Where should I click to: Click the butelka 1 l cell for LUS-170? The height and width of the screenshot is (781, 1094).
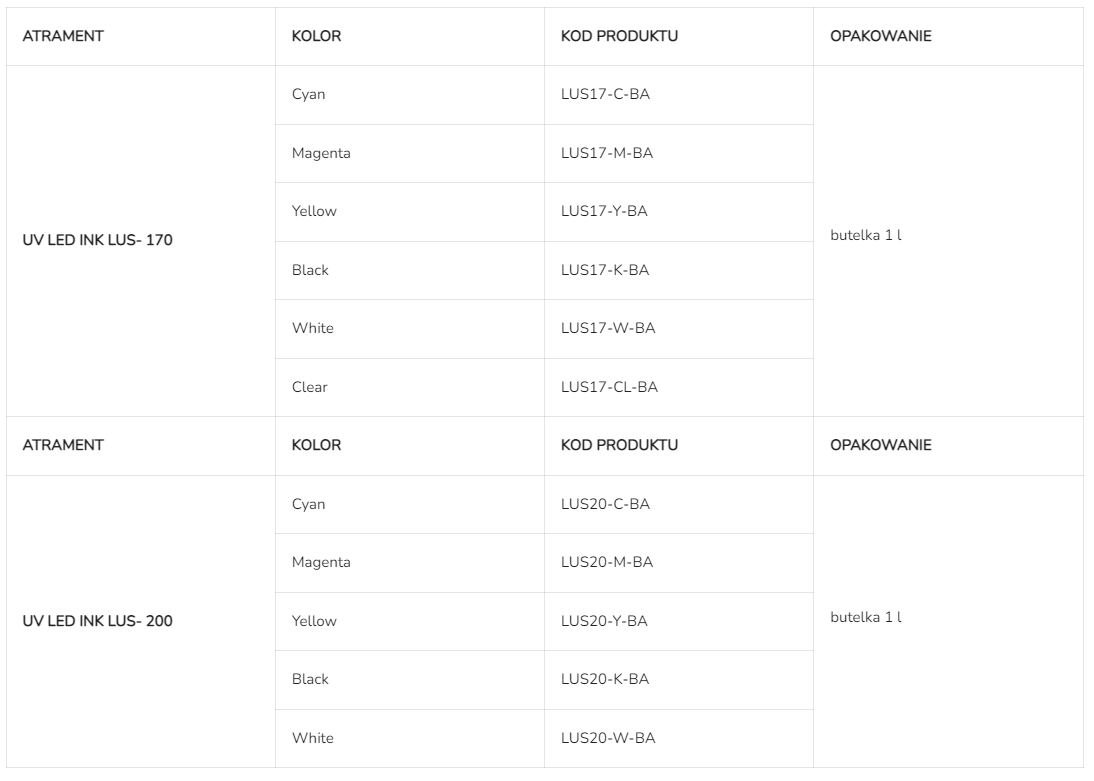pyautogui.click(x=867, y=237)
